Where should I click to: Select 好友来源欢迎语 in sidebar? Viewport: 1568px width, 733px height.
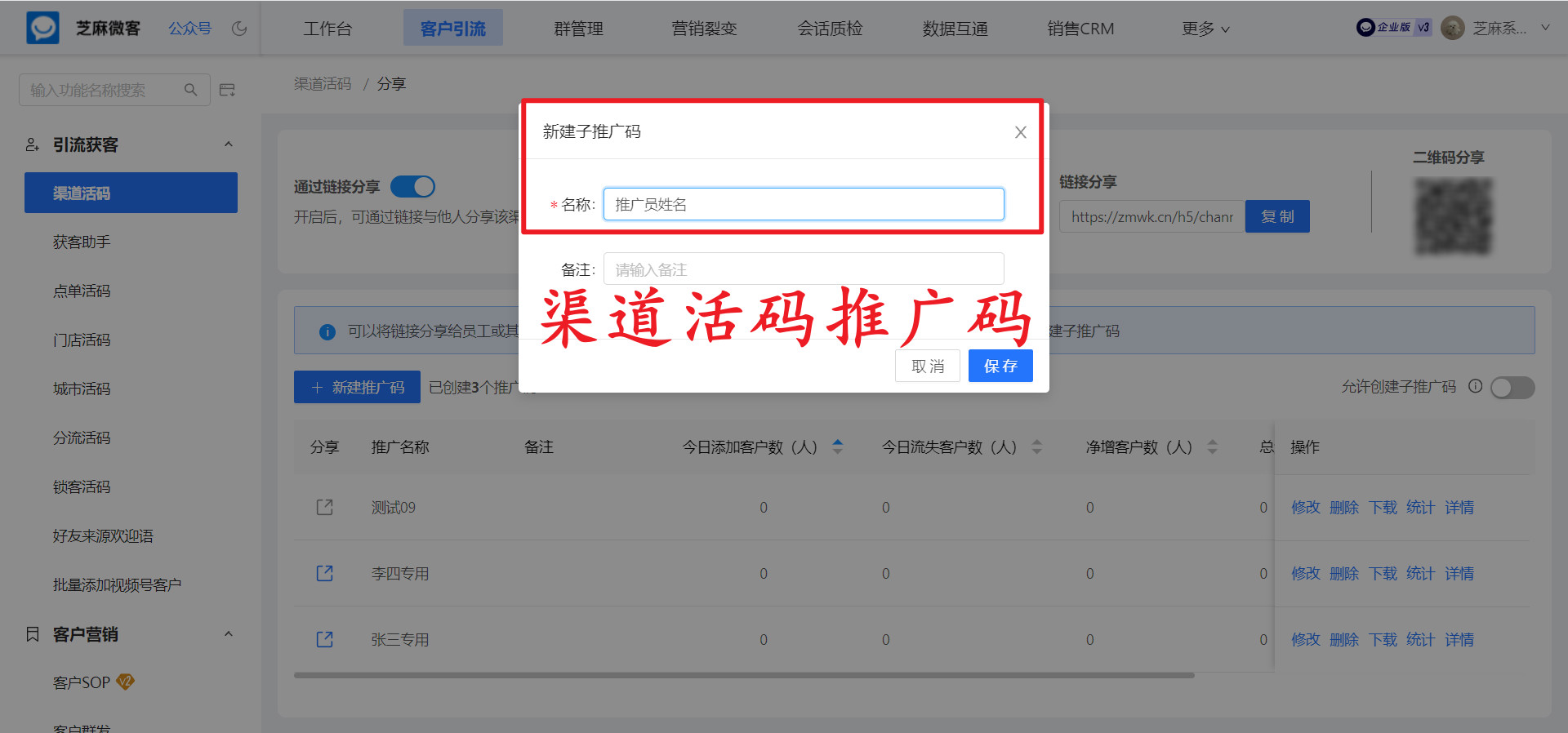point(103,535)
